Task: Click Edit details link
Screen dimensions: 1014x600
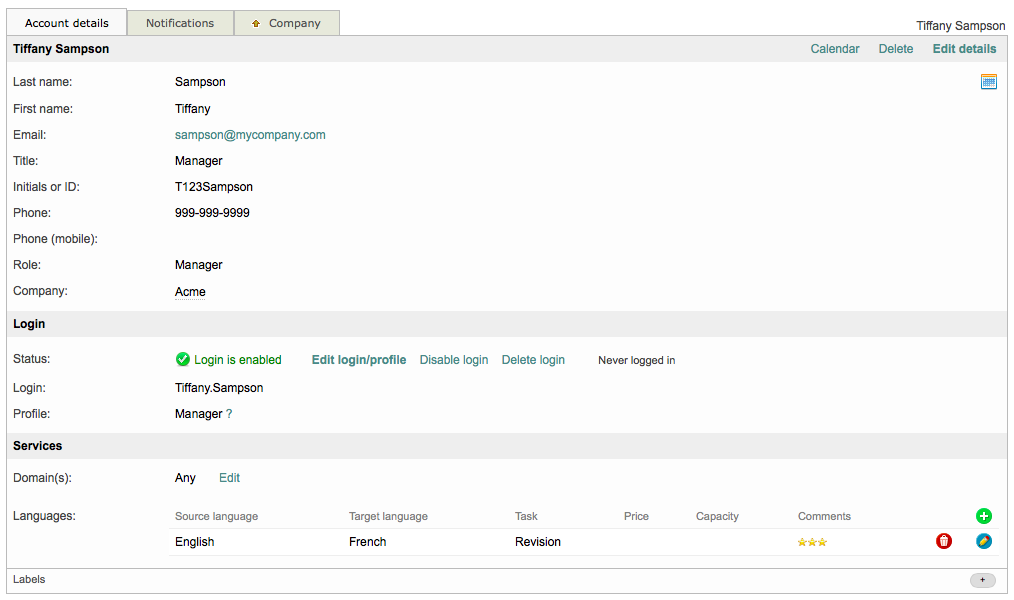Action: [x=964, y=49]
